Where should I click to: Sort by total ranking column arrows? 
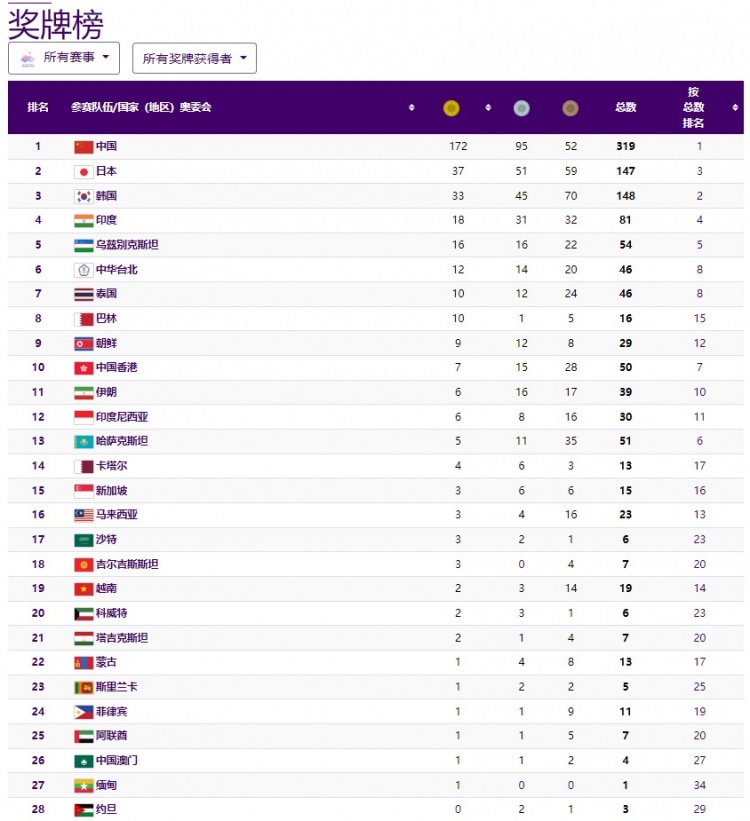[735, 107]
